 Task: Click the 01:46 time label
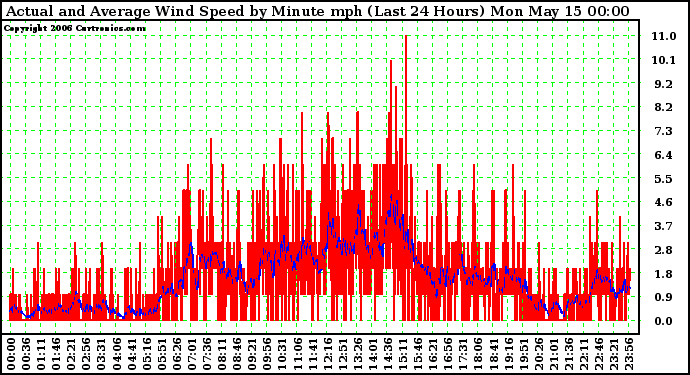(56, 354)
